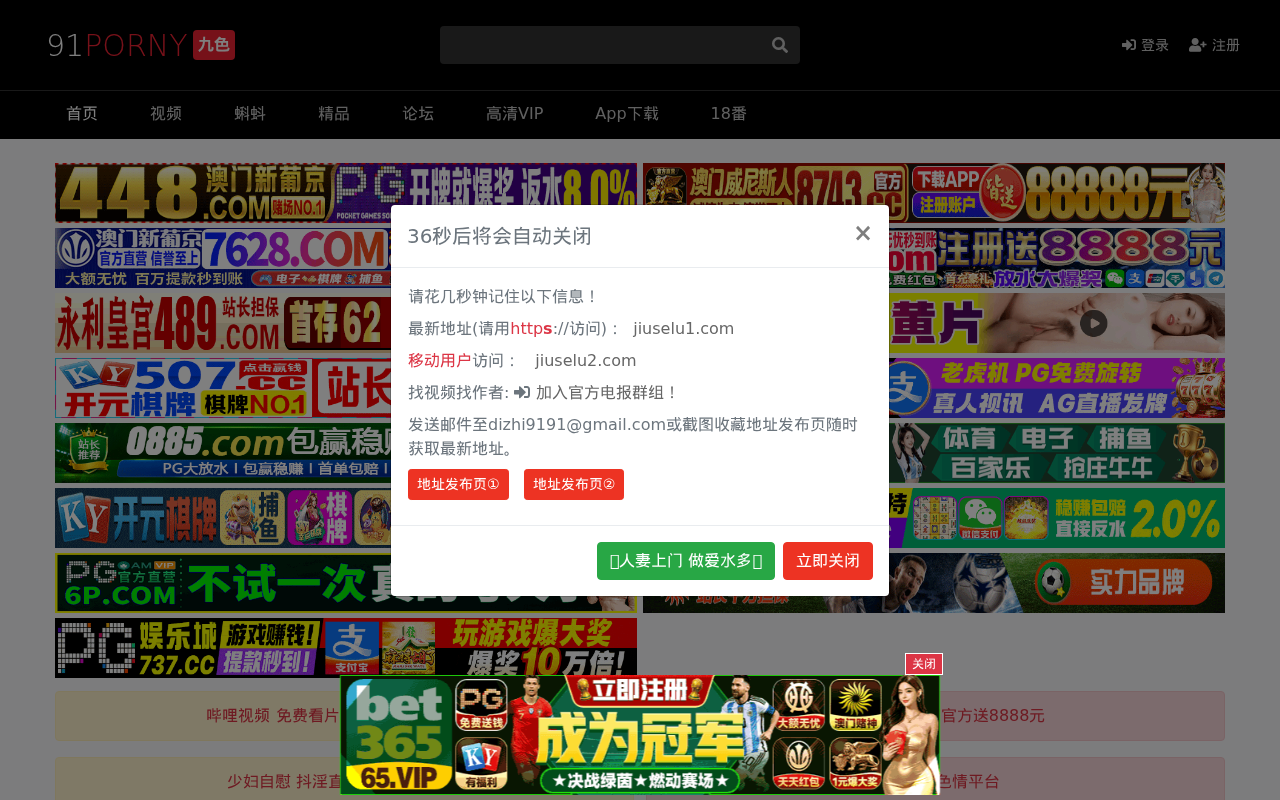Open the 18番 nav item
1280x800 pixels.
pos(729,114)
